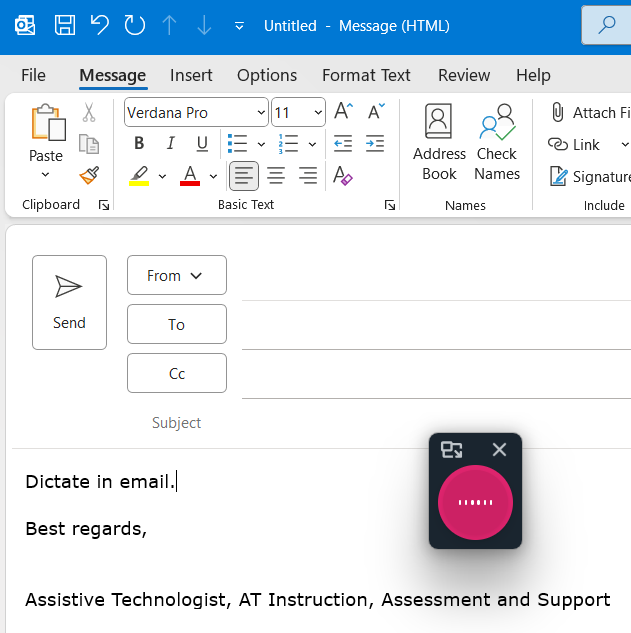
Task: Apply the red font color swatch
Action: (x=190, y=177)
